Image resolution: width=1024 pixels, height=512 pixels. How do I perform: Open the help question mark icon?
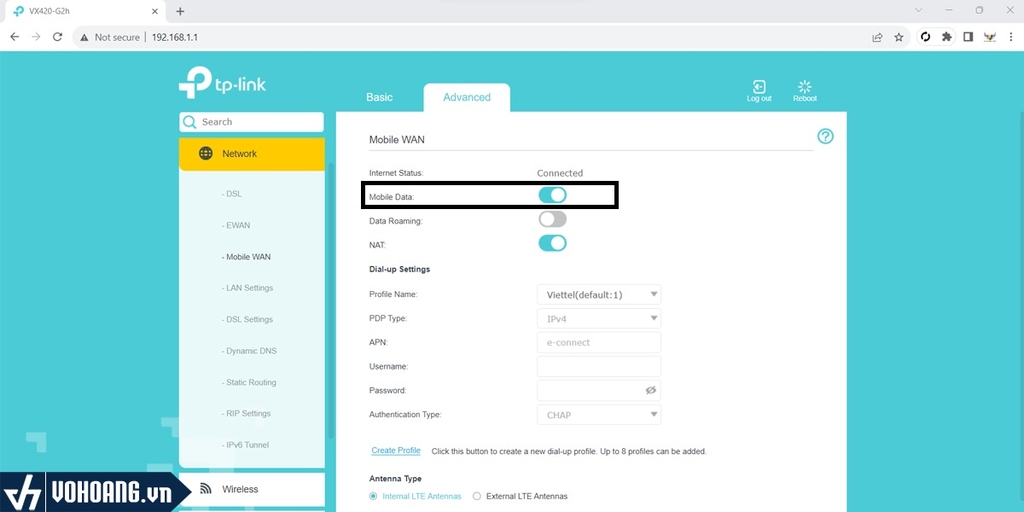825,136
